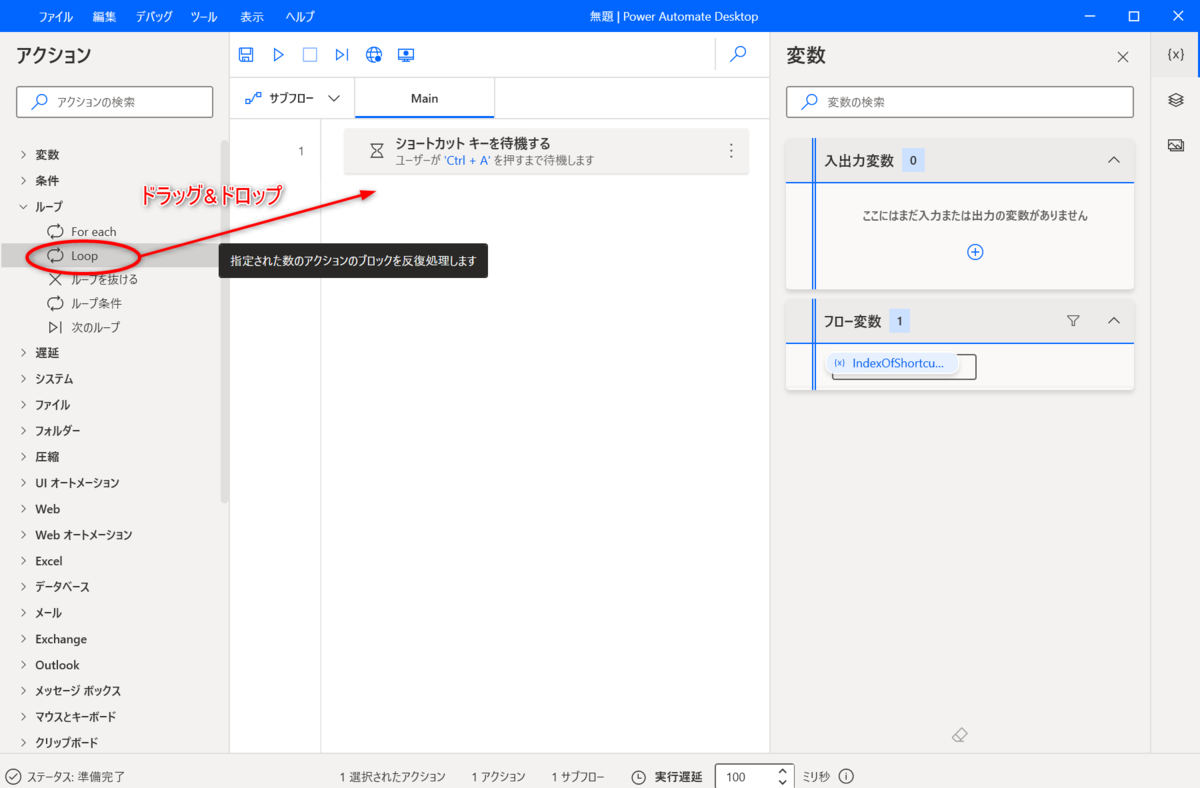Click the Stop flow square icon

point(310,55)
